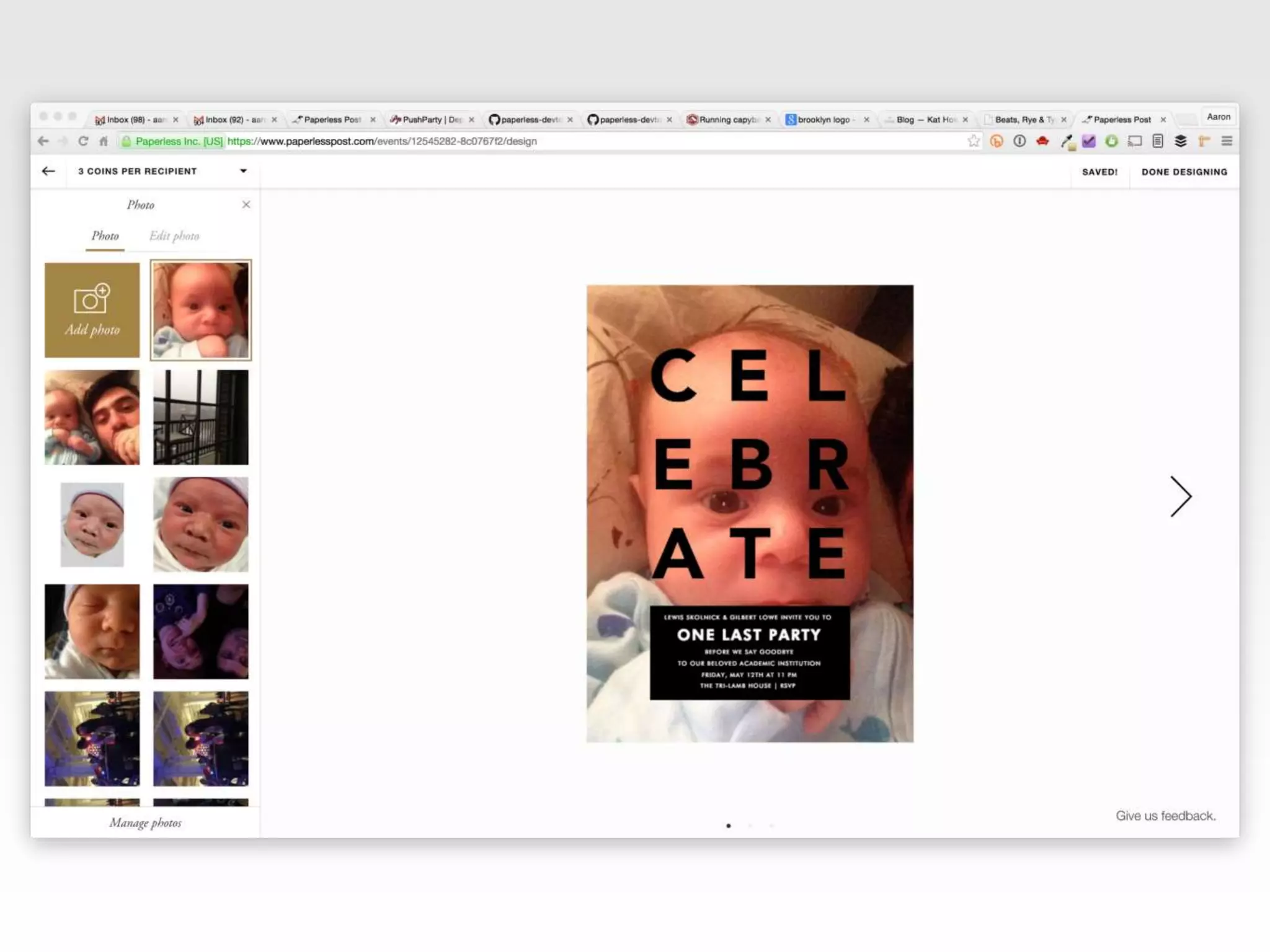
Task: Select baby with man photo thumbnail
Action: pyautogui.click(x=92, y=417)
